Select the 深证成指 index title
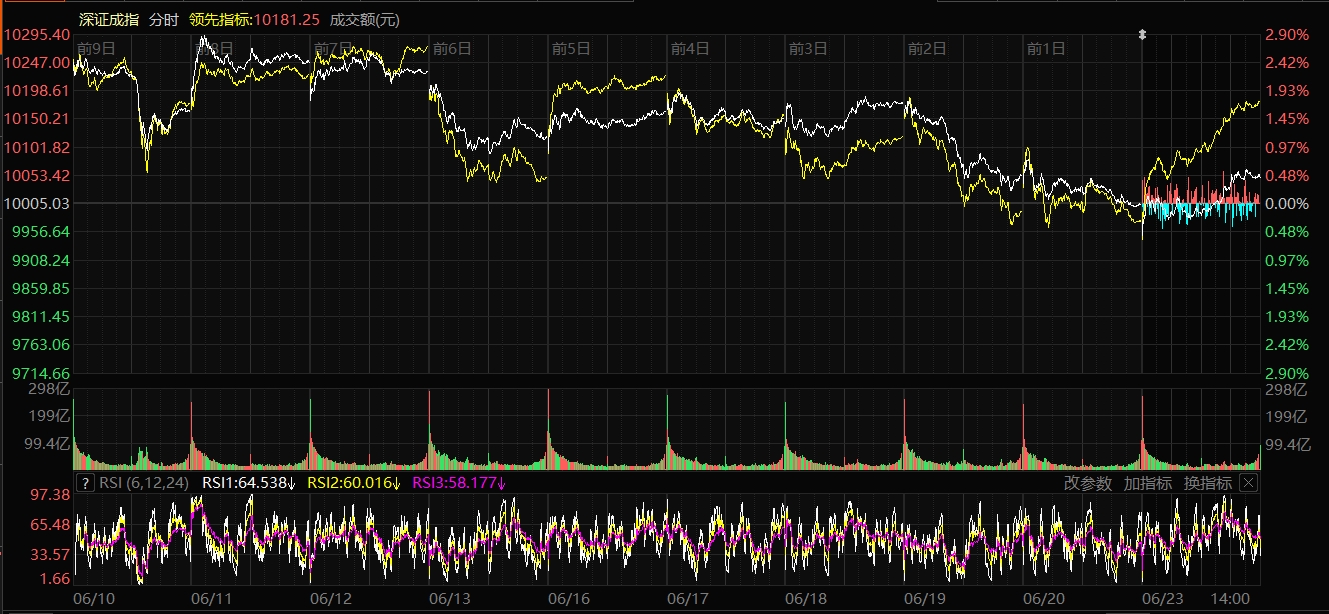Screen dimensions: 1329x614 (x=109, y=19)
